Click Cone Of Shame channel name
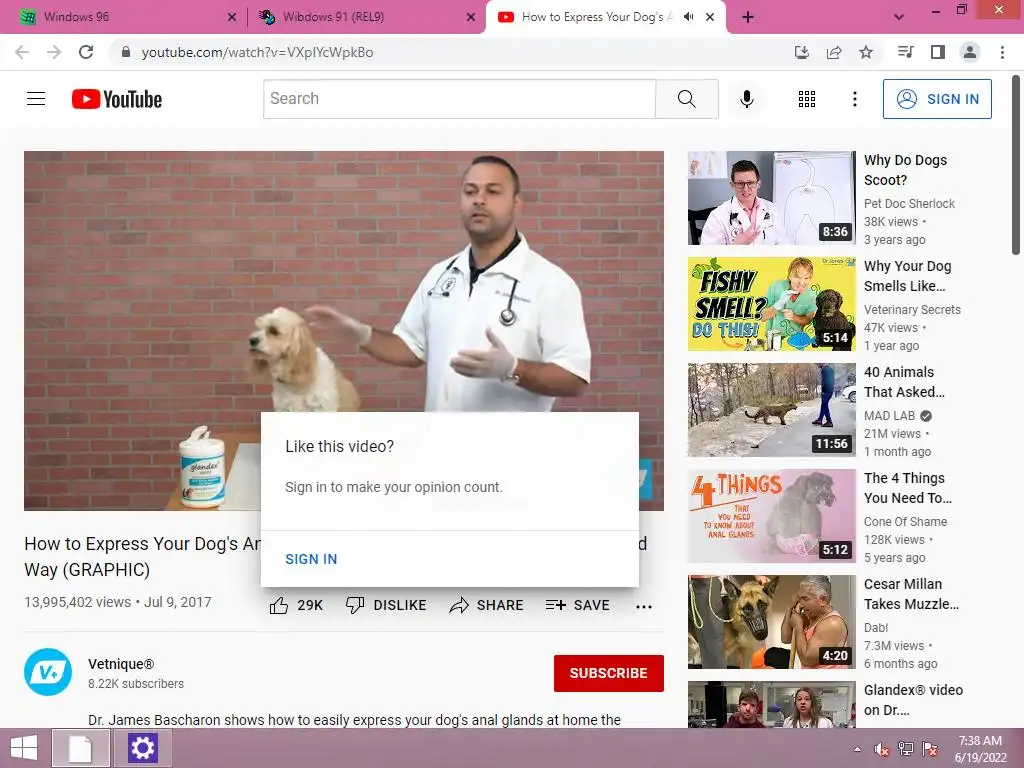Screen dimensions: 1024x768 [x=905, y=522]
